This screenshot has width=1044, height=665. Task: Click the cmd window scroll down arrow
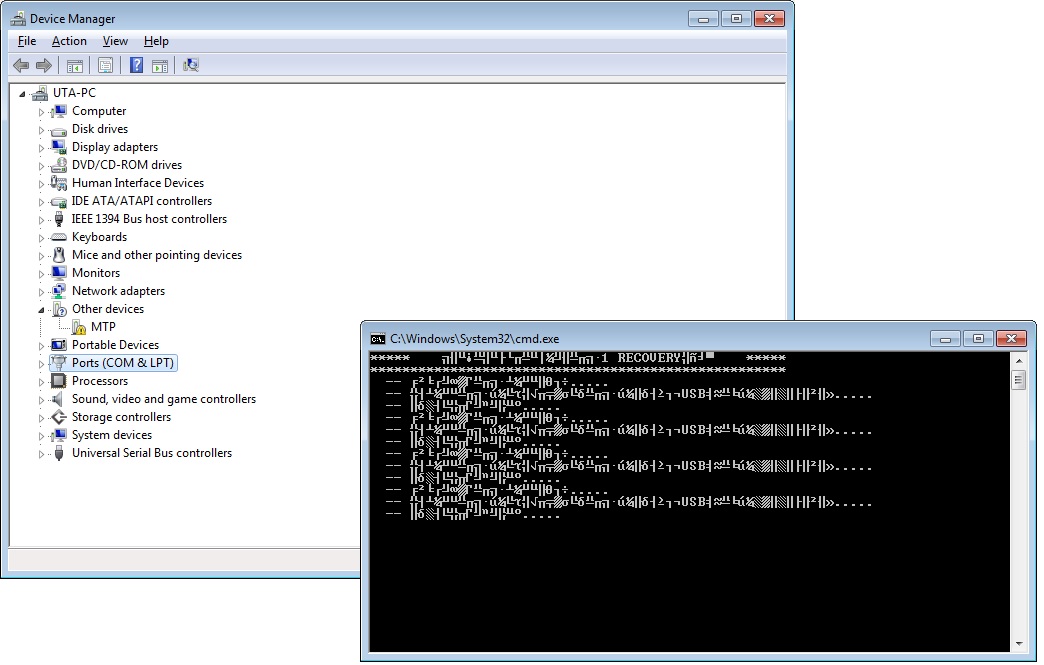pyautogui.click(x=1019, y=643)
